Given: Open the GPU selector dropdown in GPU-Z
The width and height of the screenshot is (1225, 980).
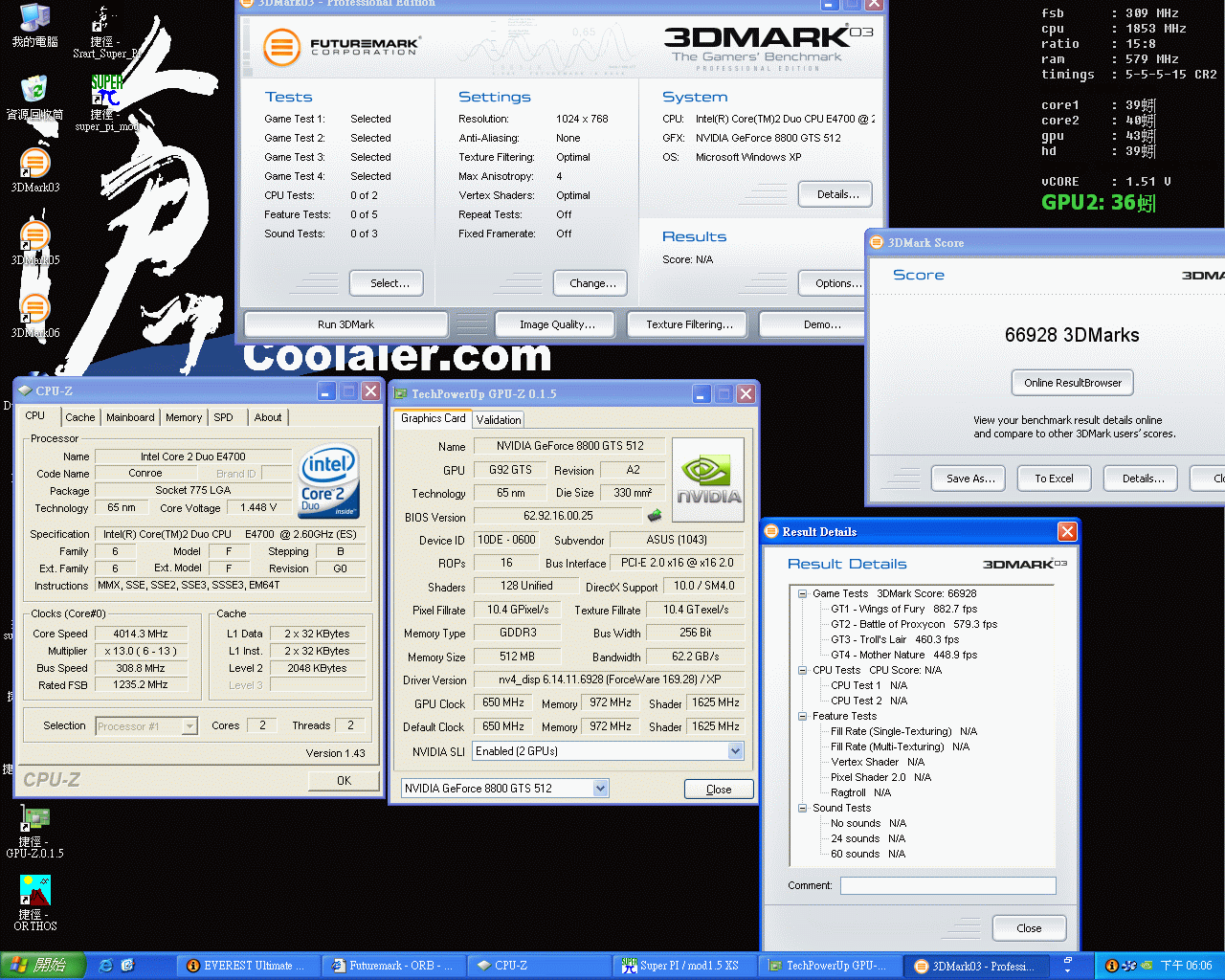Looking at the screenshot, I should coord(600,789).
